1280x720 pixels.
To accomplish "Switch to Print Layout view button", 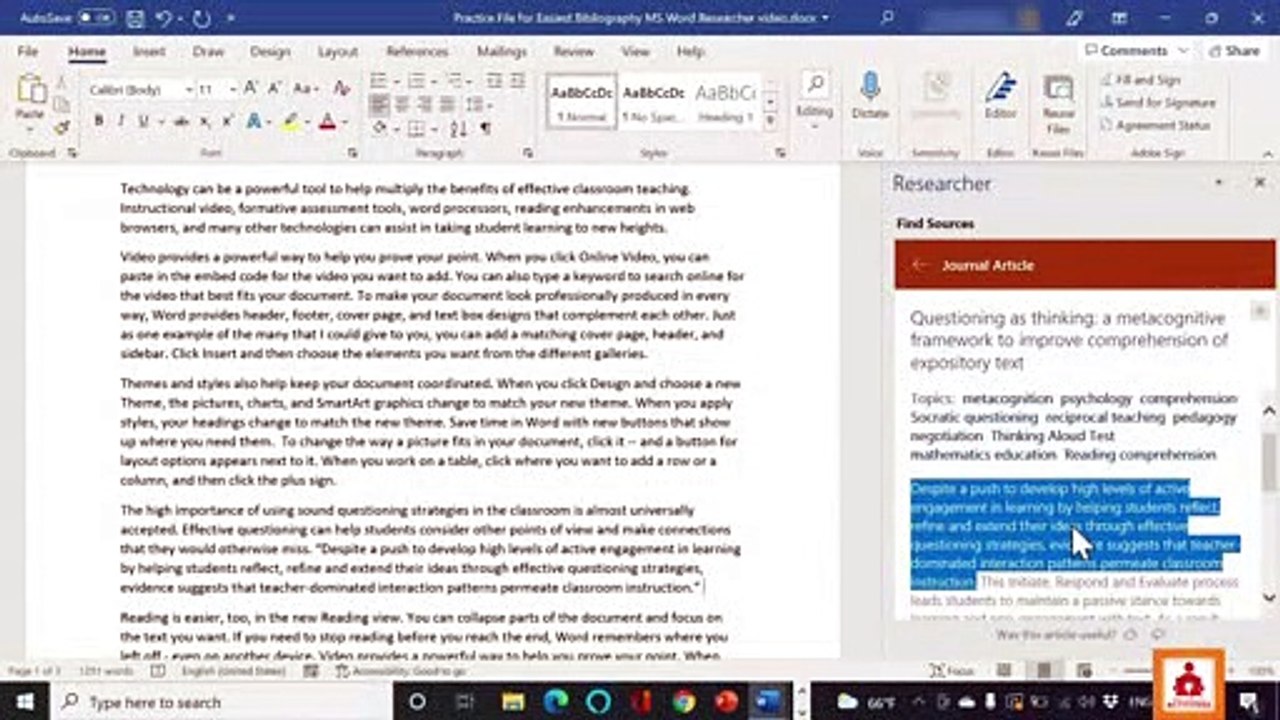I will 1045,670.
